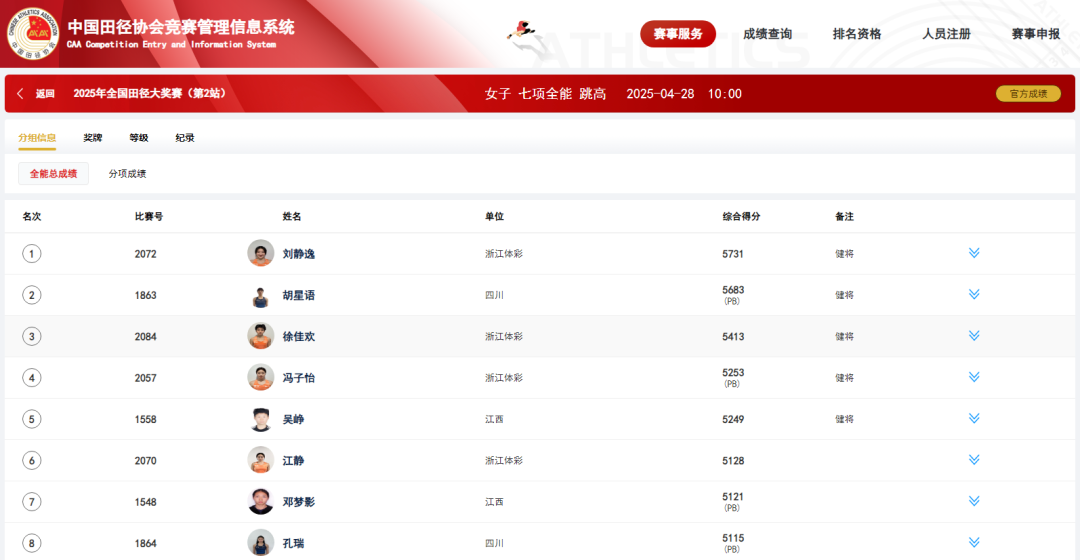Click 四川 unit in 胡星语 row
This screenshot has height=560, width=1080.
click(494, 295)
